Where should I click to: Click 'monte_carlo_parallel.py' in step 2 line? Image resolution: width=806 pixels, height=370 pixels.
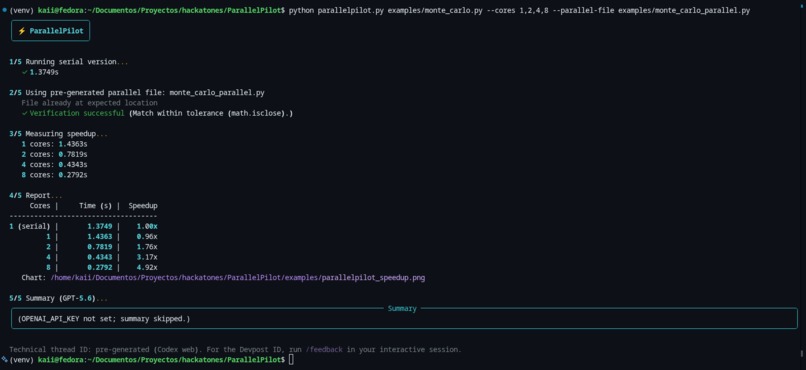(217, 92)
